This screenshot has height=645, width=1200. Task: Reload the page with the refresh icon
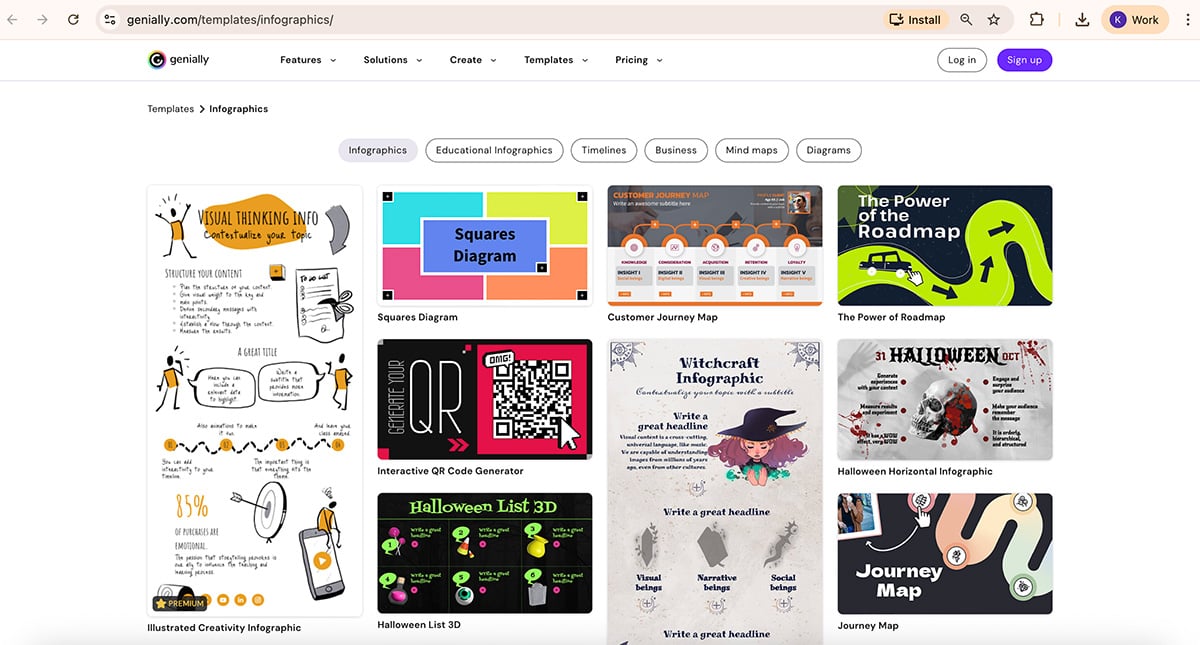pos(73,19)
